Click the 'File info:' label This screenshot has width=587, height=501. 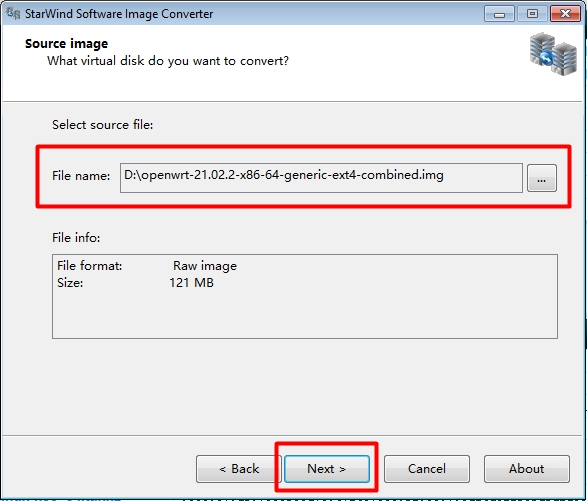[76, 237]
